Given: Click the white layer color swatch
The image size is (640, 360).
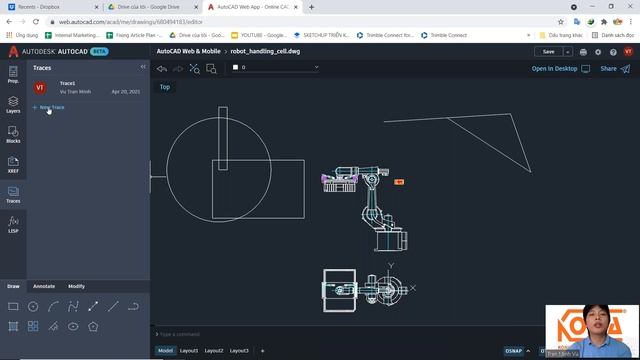Looking at the screenshot, I should 236,67.
